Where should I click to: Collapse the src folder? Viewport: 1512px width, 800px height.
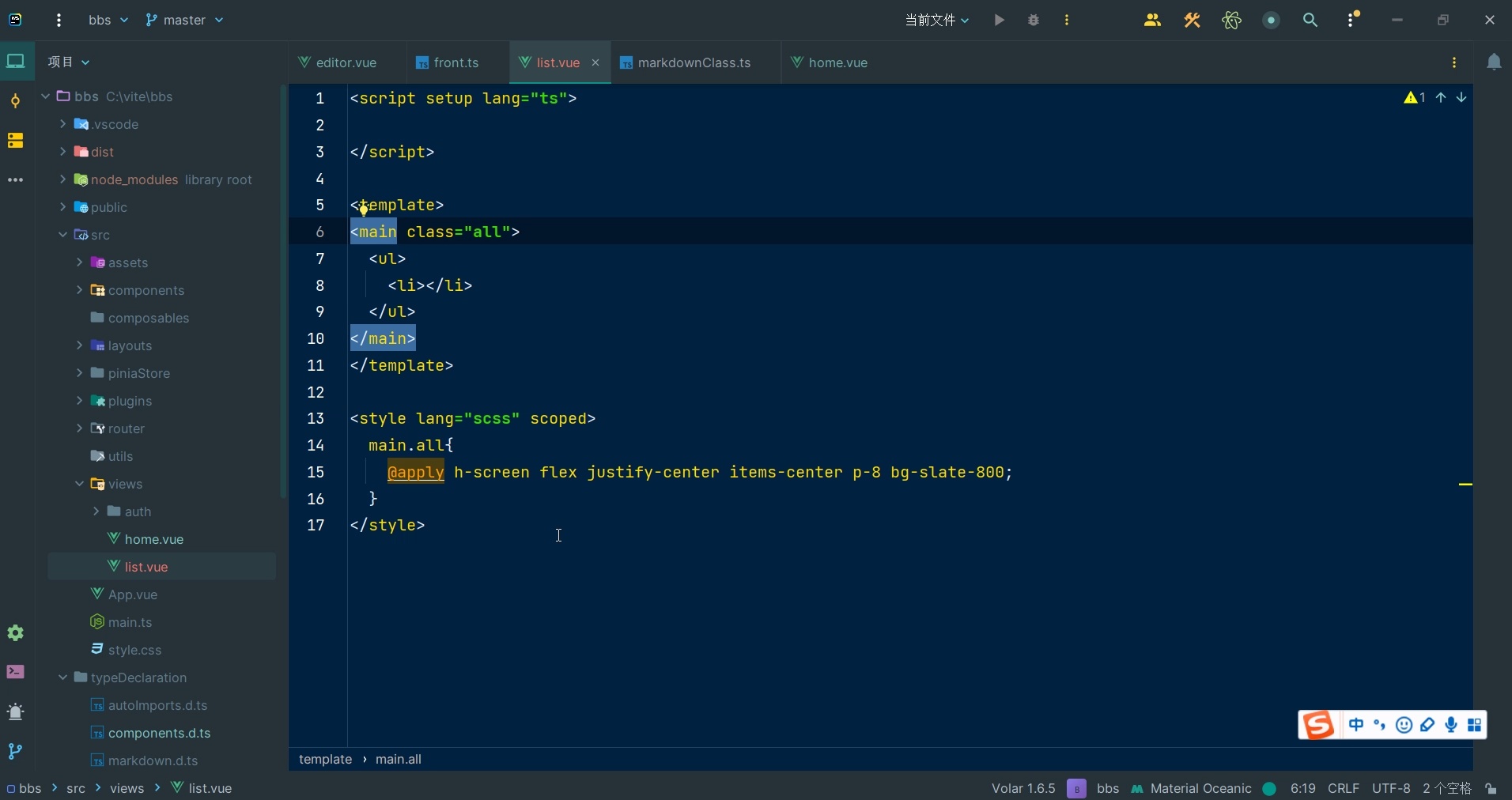tap(61, 235)
